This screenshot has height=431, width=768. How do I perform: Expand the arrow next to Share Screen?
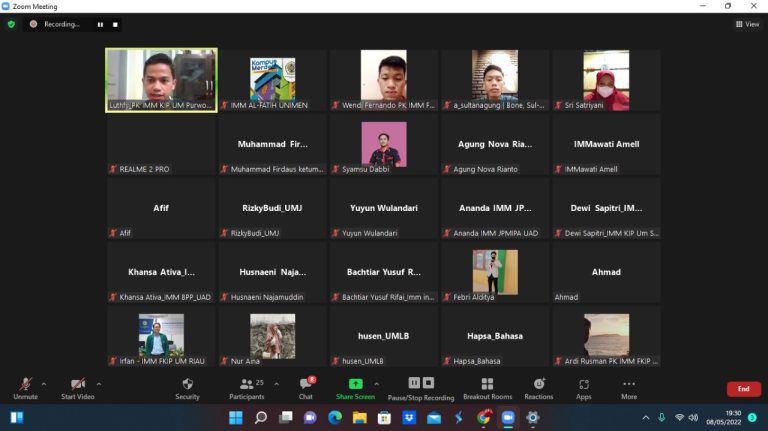pyautogui.click(x=376, y=383)
